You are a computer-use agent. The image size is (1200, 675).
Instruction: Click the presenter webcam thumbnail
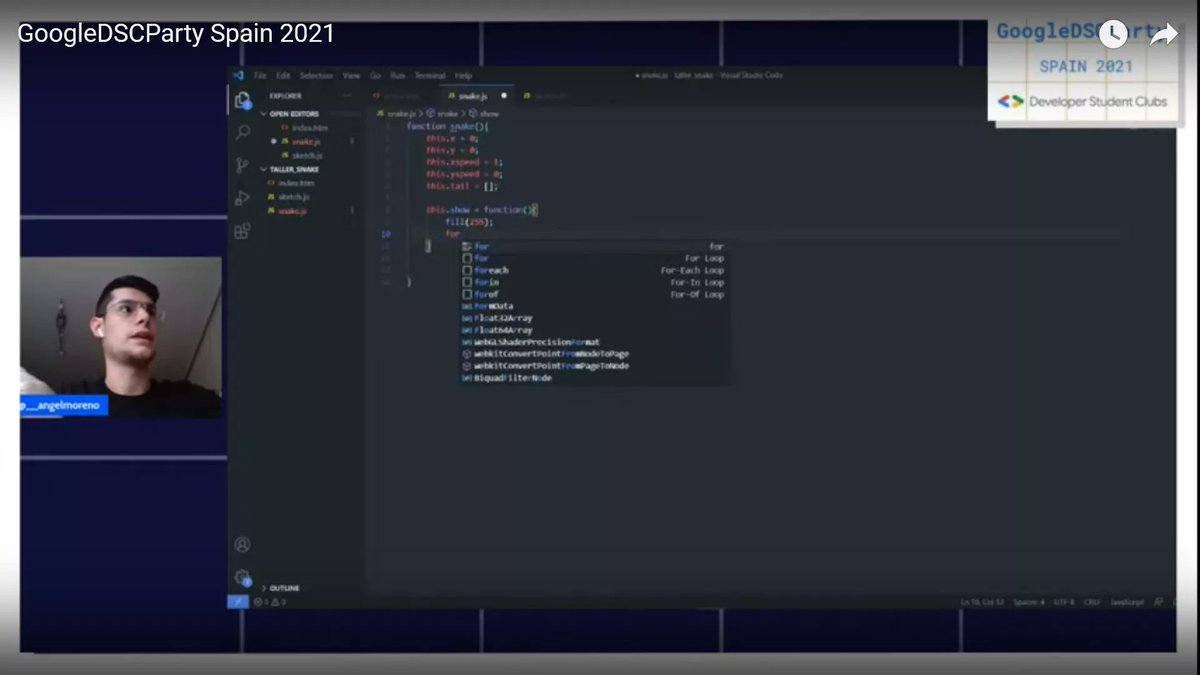(121, 337)
